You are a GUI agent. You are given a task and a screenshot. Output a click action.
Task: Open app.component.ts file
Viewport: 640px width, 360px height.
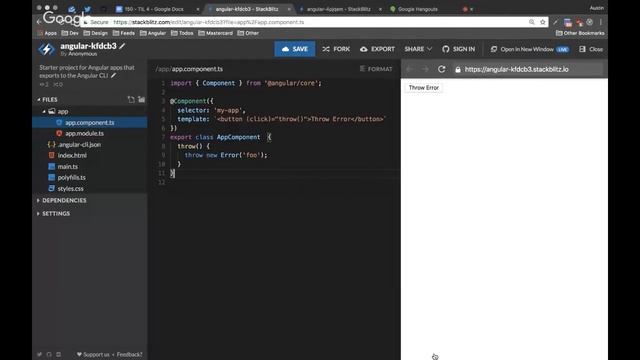click(90, 122)
